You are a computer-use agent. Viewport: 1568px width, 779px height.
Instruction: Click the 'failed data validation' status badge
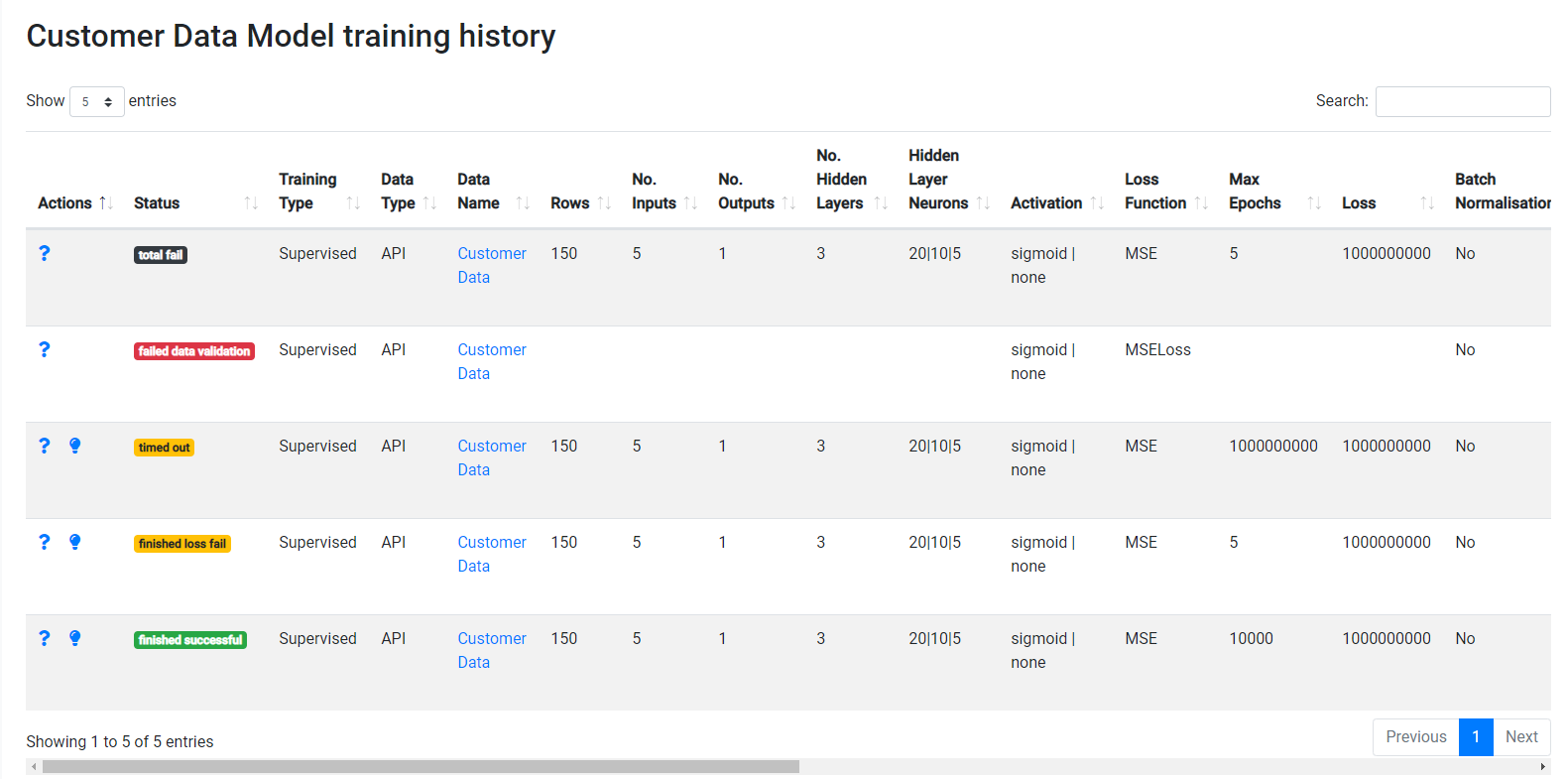click(194, 351)
